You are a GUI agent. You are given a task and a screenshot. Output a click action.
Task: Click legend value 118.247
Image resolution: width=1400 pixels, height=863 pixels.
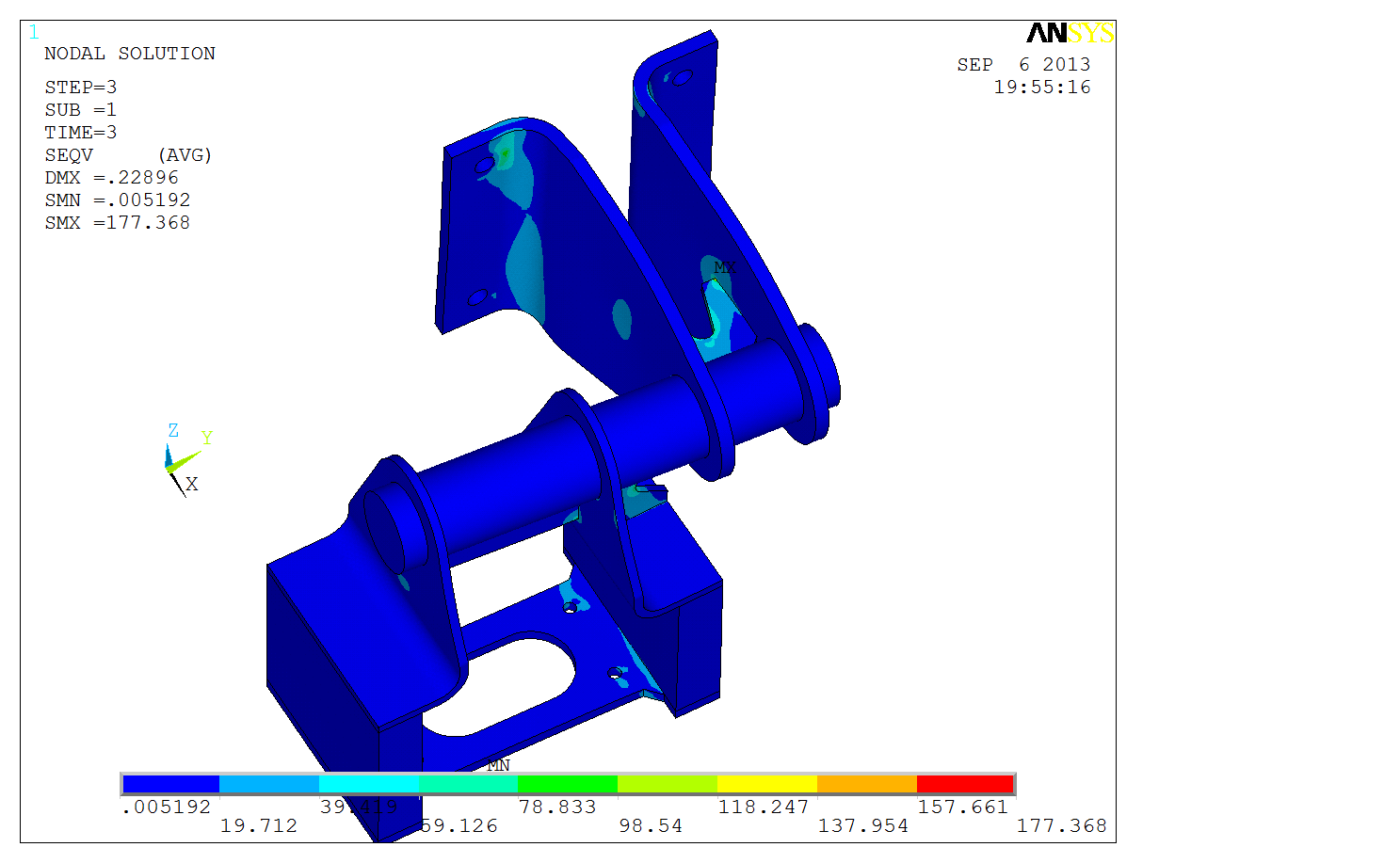[x=764, y=807]
